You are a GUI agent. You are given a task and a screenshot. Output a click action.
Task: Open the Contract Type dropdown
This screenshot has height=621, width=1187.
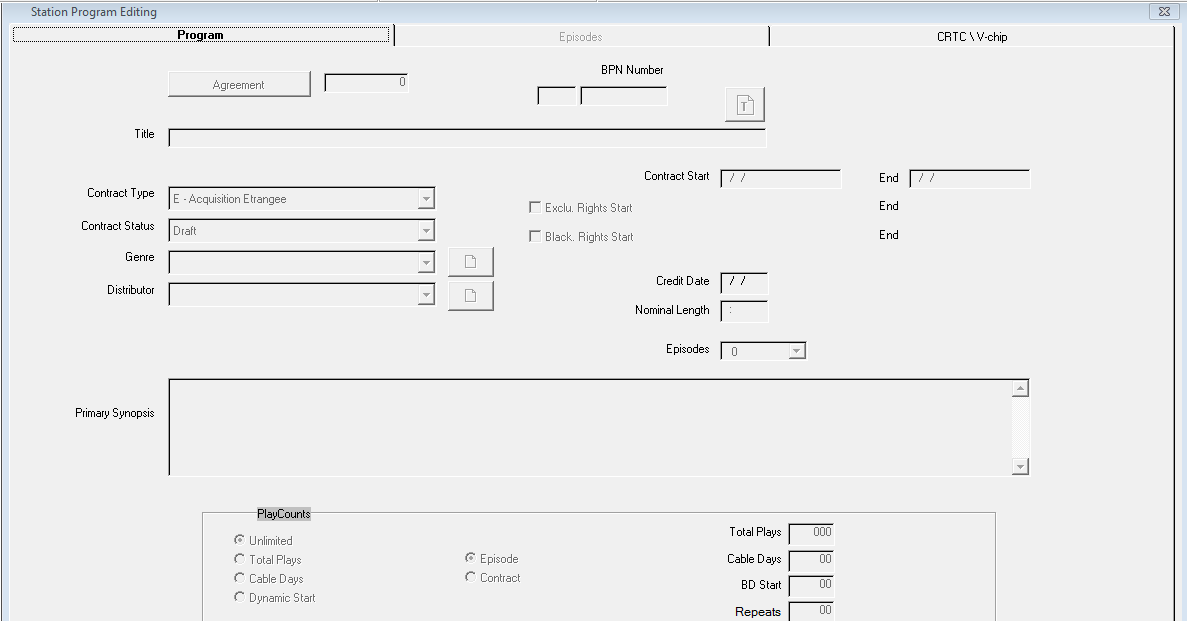coord(426,199)
